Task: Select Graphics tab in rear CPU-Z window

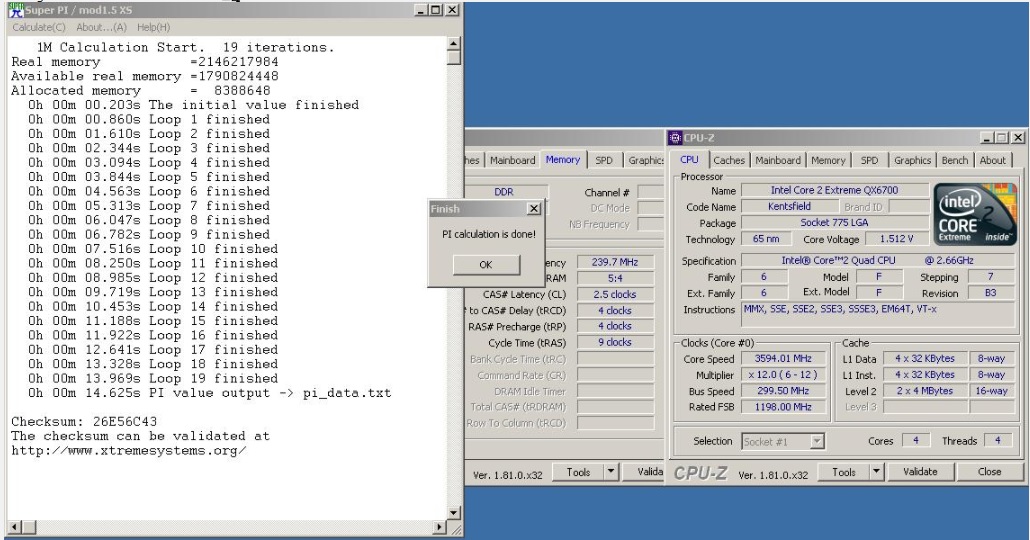Action: (x=645, y=160)
